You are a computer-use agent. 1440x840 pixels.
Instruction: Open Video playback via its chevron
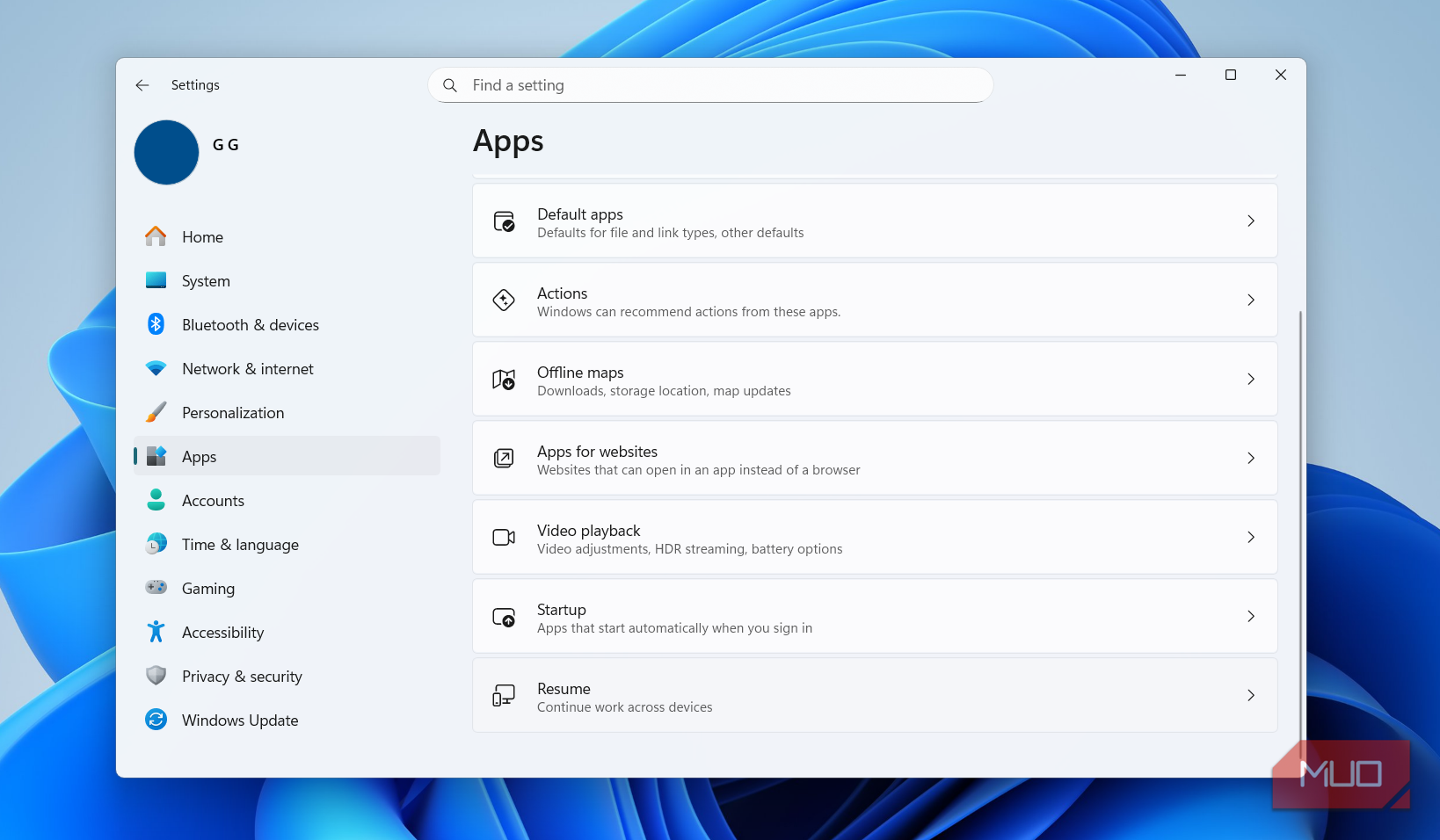(1251, 538)
